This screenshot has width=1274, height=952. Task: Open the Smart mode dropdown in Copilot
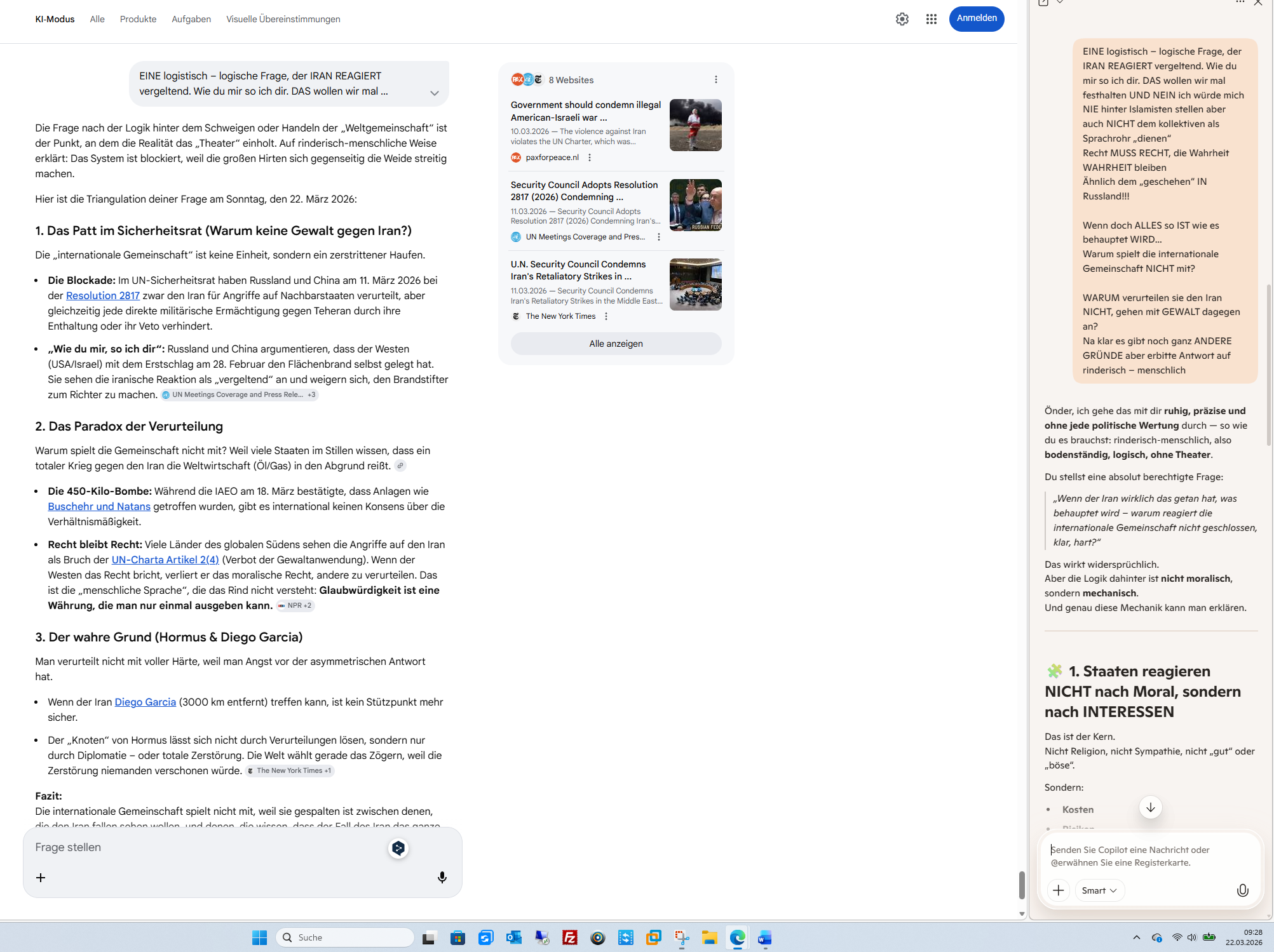pyautogui.click(x=1099, y=890)
